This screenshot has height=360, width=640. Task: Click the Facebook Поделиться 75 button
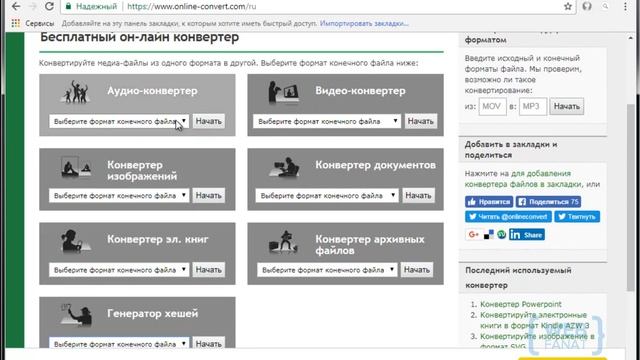tap(548, 202)
